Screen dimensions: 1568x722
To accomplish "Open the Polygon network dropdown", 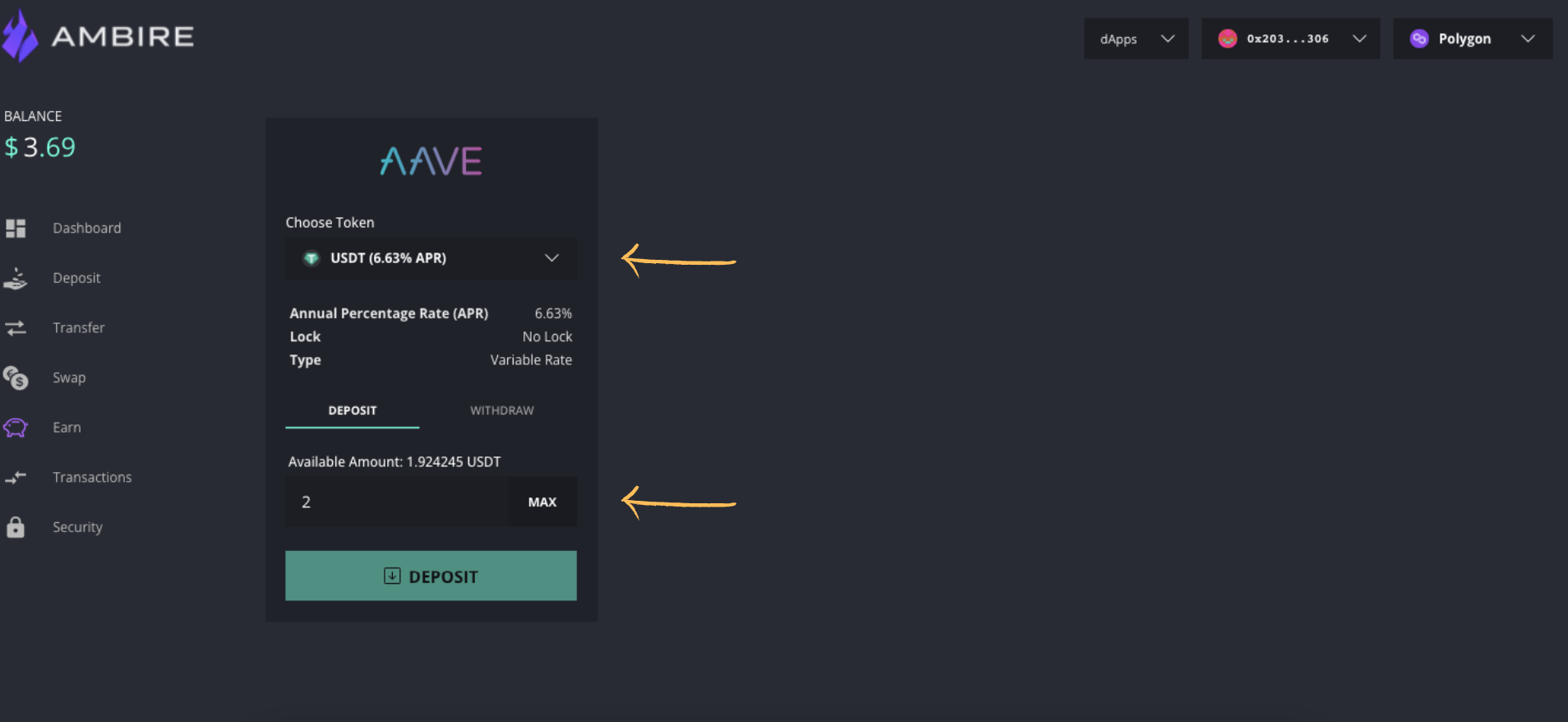I will click(1473, 39).
